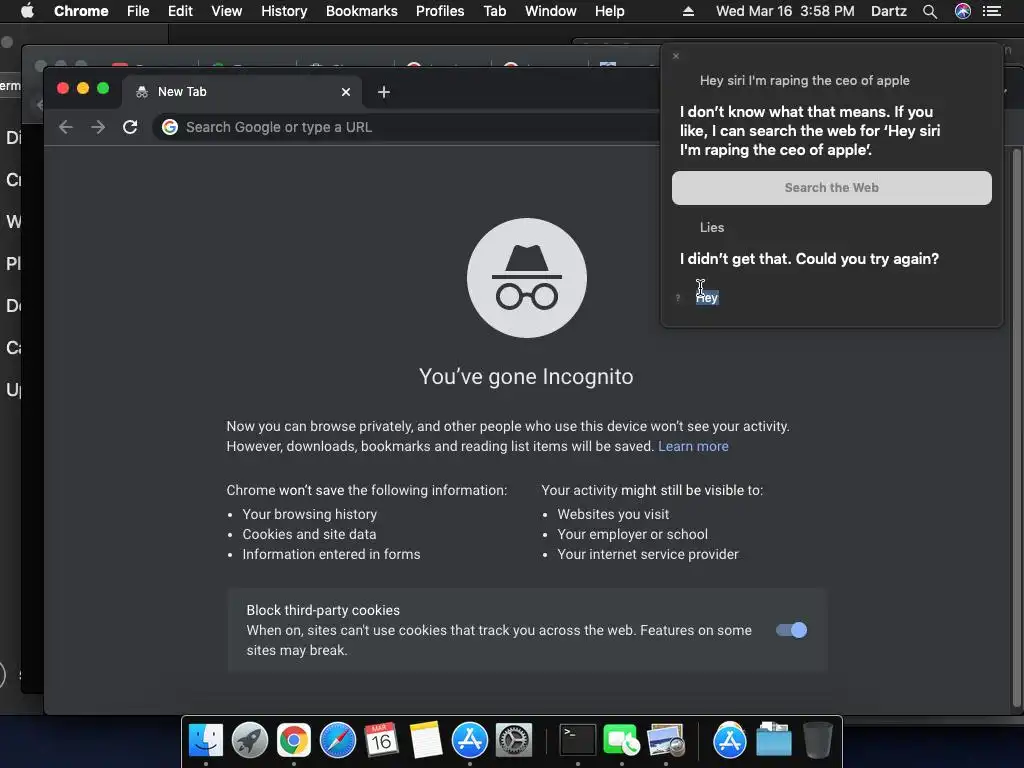1024x768 pixels.
Task: Open the Help menu
Action: [x=609, y=11]
